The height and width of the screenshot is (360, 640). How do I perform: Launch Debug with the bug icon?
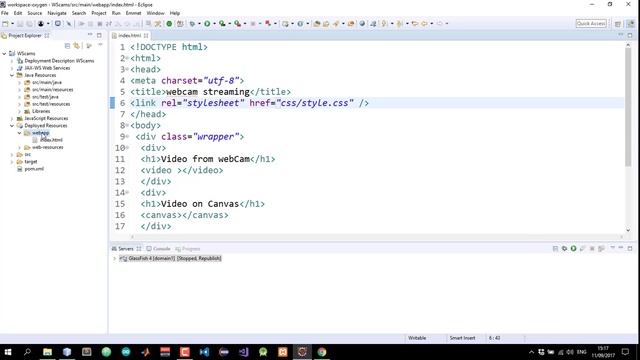192,24
